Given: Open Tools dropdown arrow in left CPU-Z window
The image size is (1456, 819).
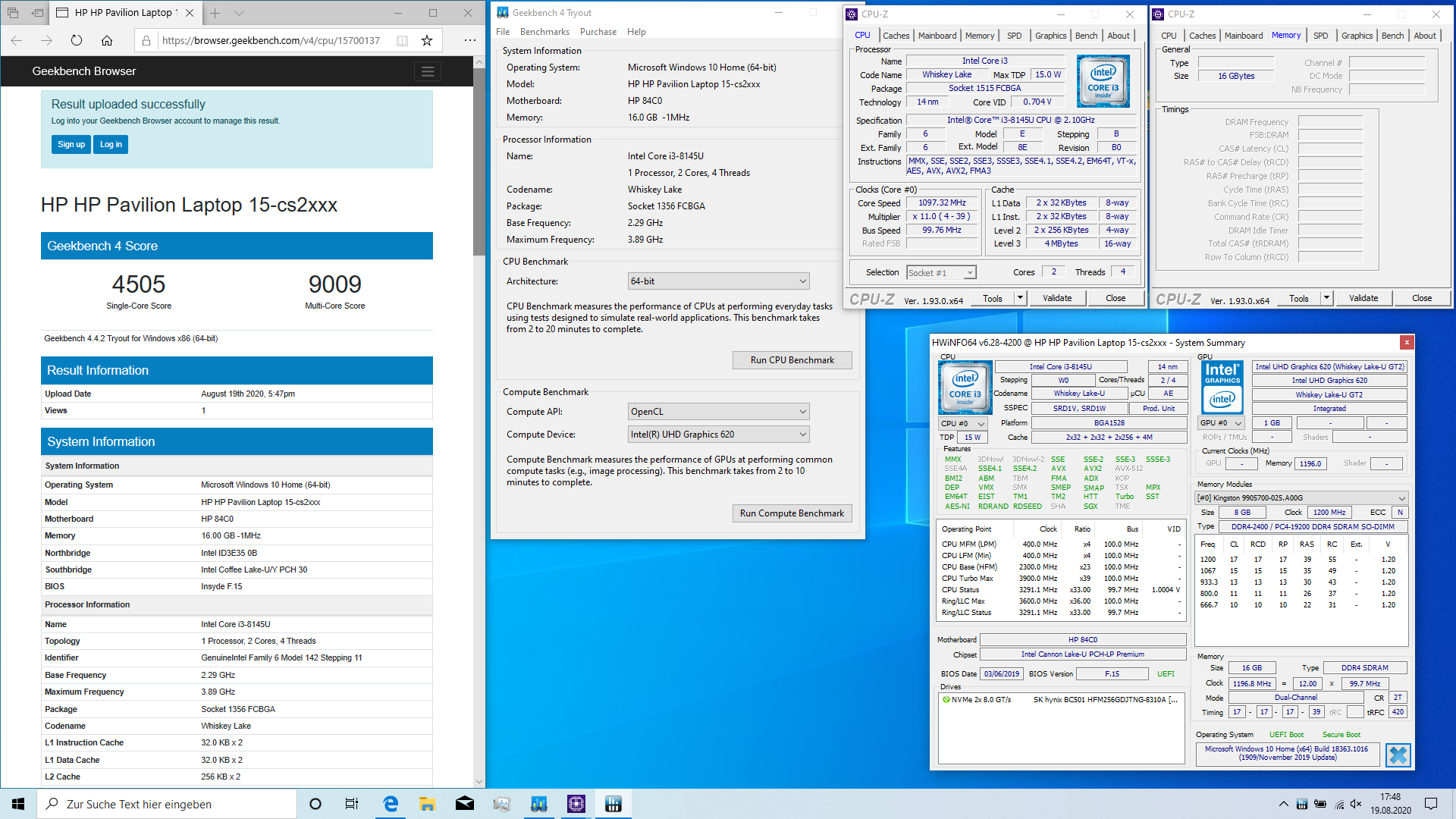Looking at the screenshot, I should (1020, 299).
